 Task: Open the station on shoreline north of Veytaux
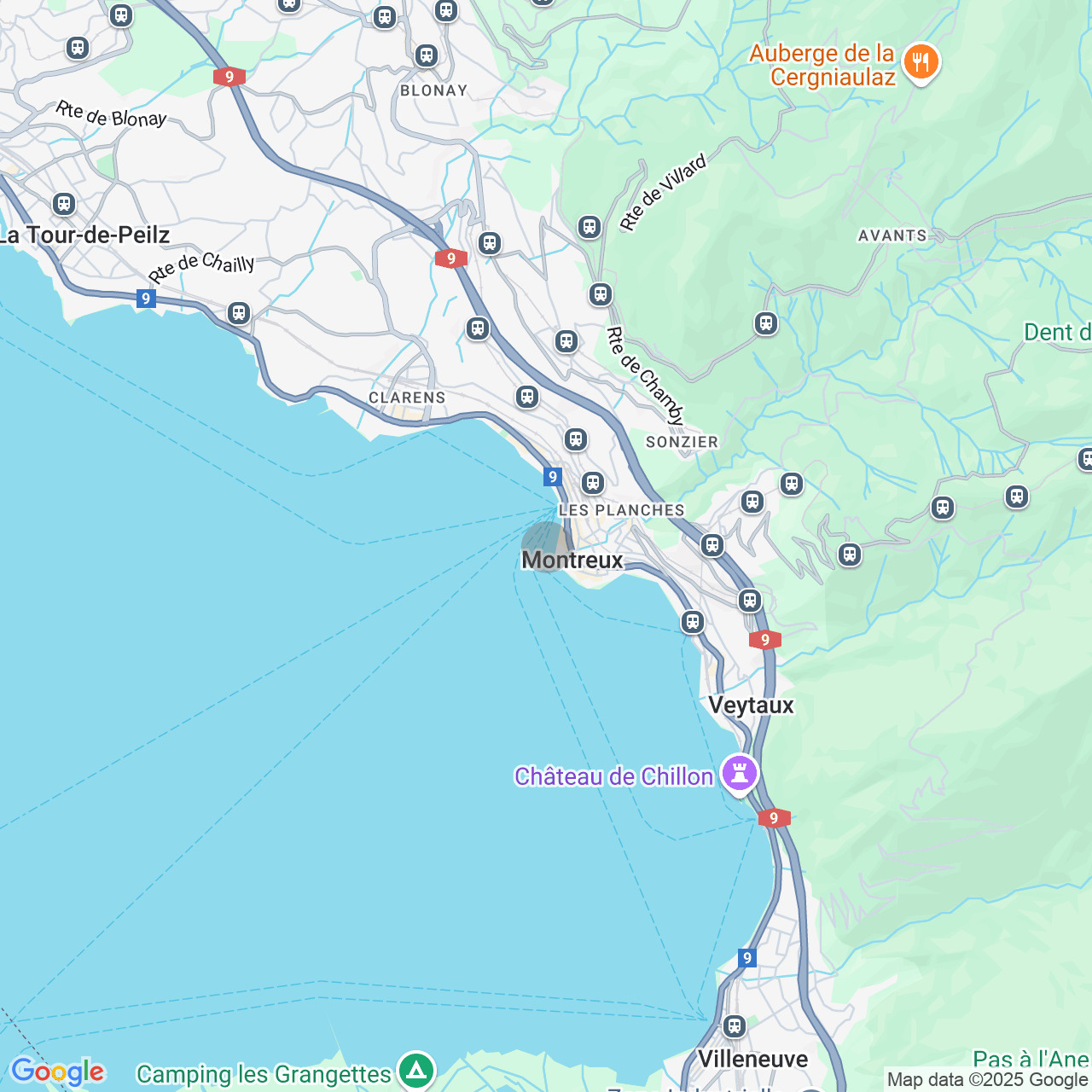pyautogui.click(x=693, y=622)
